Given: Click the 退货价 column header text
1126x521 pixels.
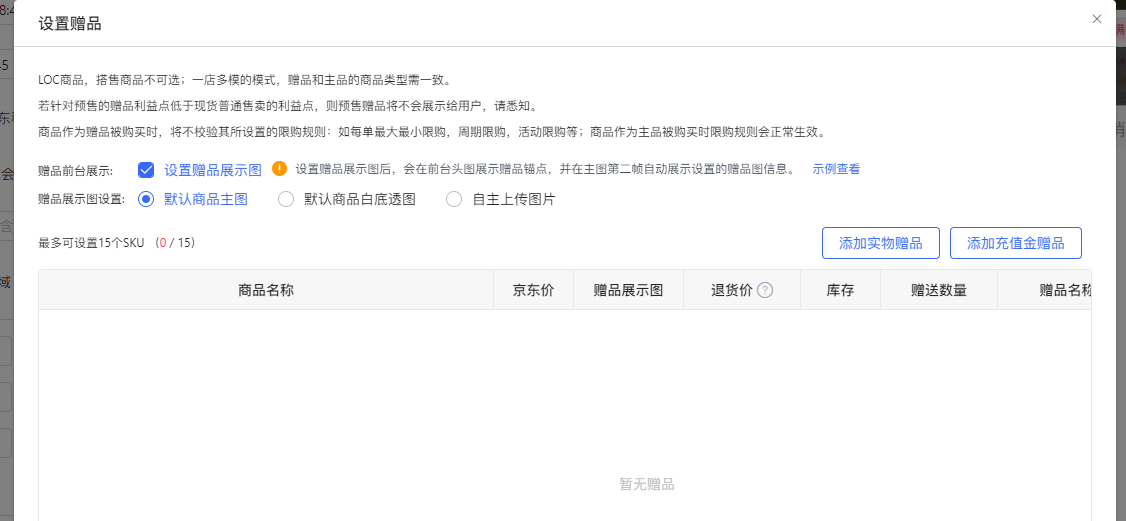Looking at the screenshot, I should click(x=731, y=290).
